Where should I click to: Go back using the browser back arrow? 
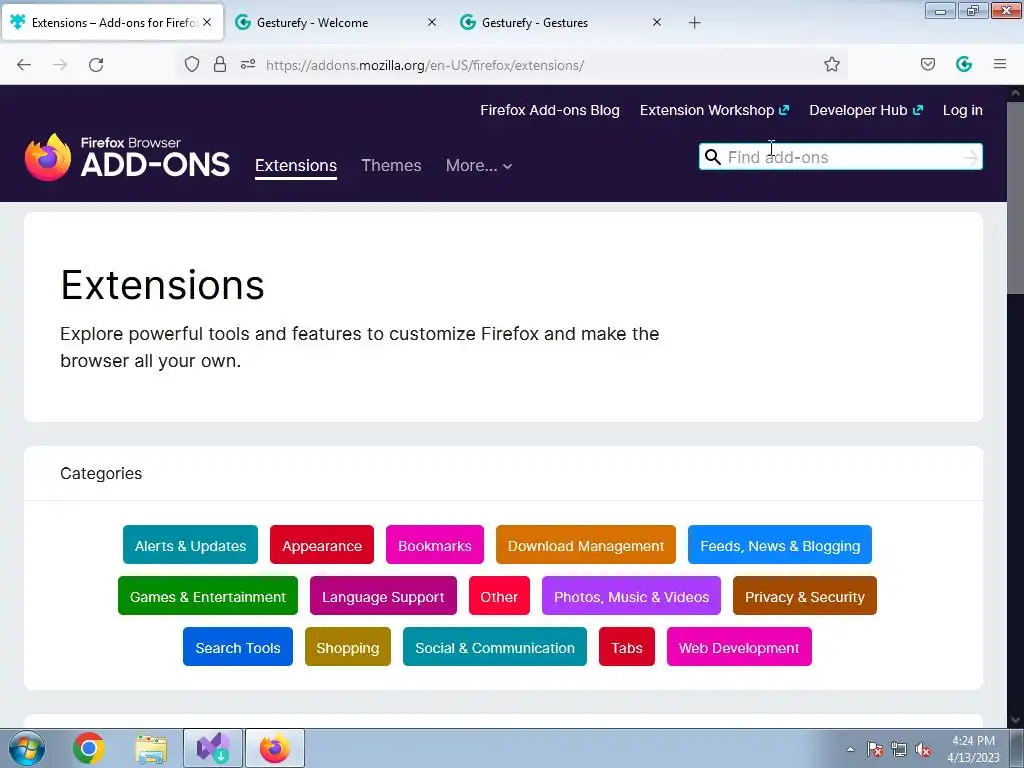pos(24,65)
